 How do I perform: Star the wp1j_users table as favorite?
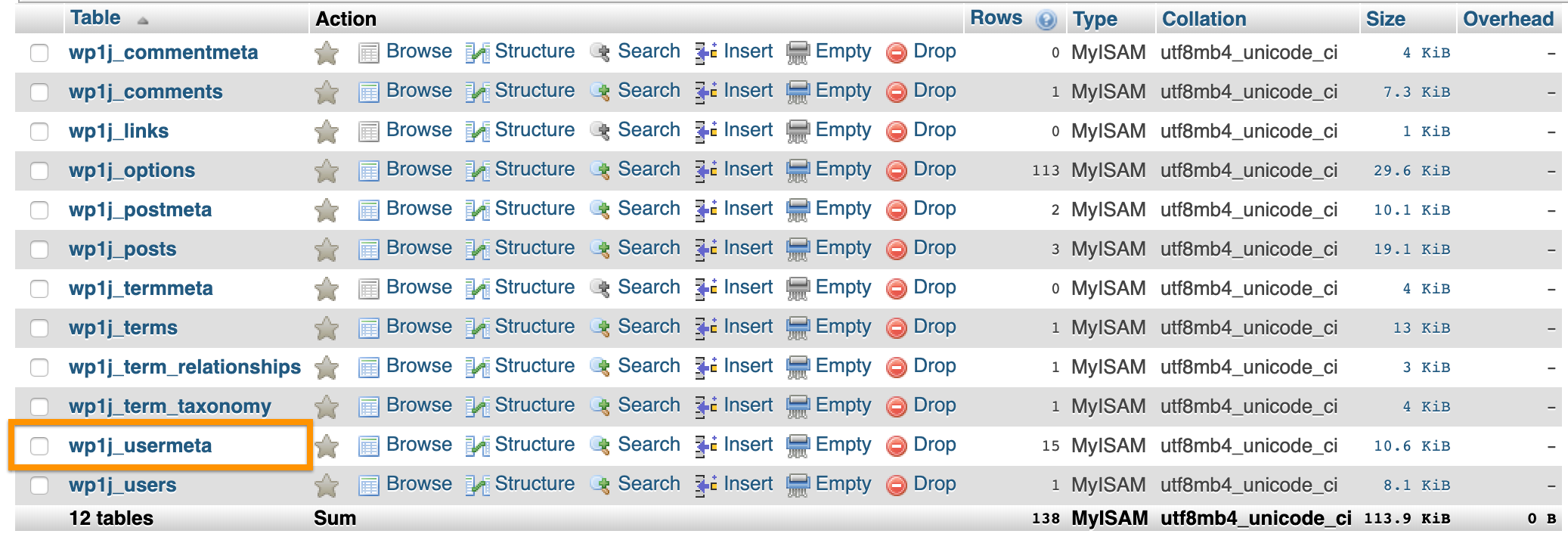click(327, 486)
